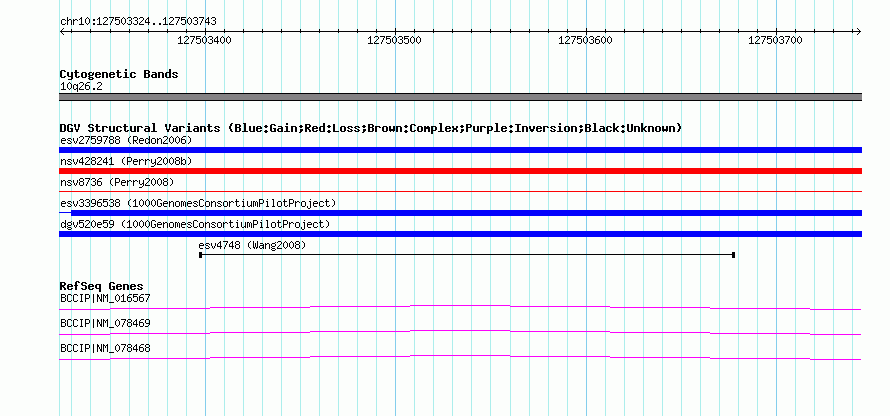
Task: Click the gray 10q26.2 cytogenetic band bar
Action: pyautogui.click(x=460, y=97)
